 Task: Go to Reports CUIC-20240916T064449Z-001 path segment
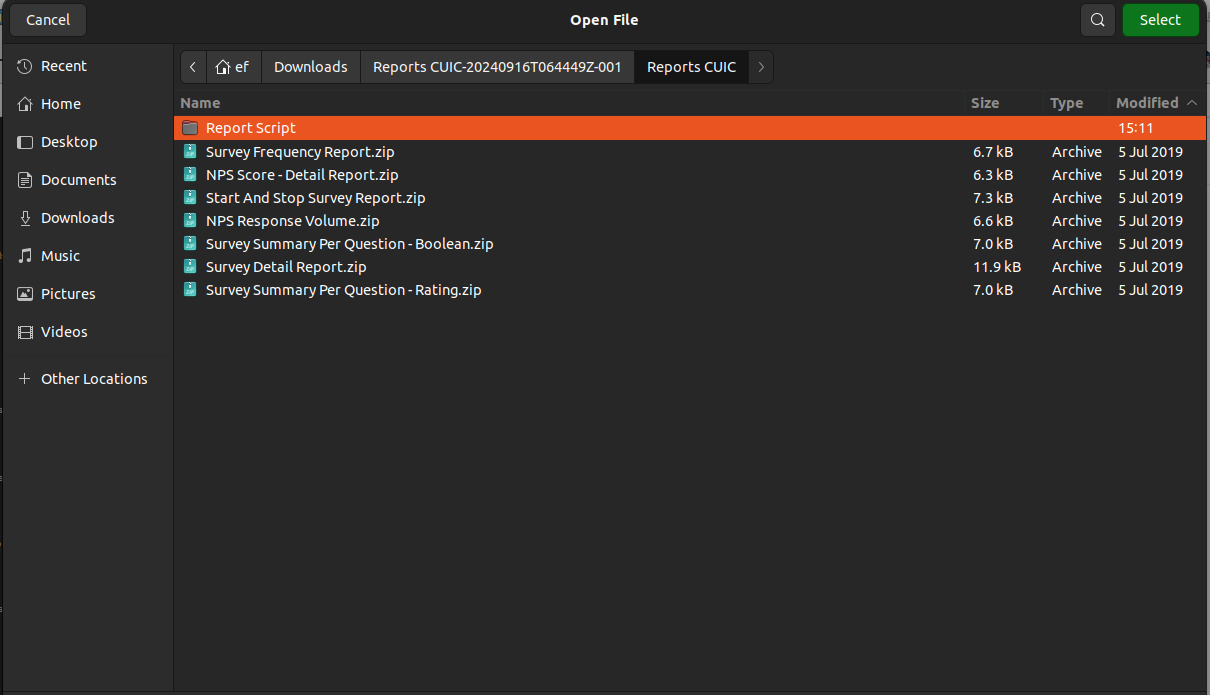(497, 67)
